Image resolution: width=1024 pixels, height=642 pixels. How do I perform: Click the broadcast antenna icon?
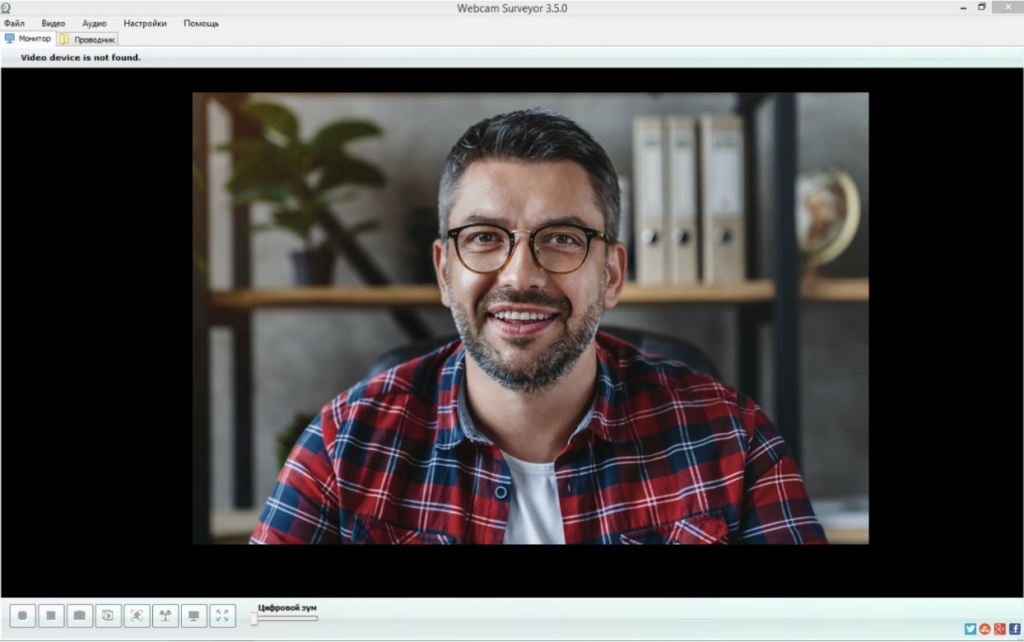165,616
